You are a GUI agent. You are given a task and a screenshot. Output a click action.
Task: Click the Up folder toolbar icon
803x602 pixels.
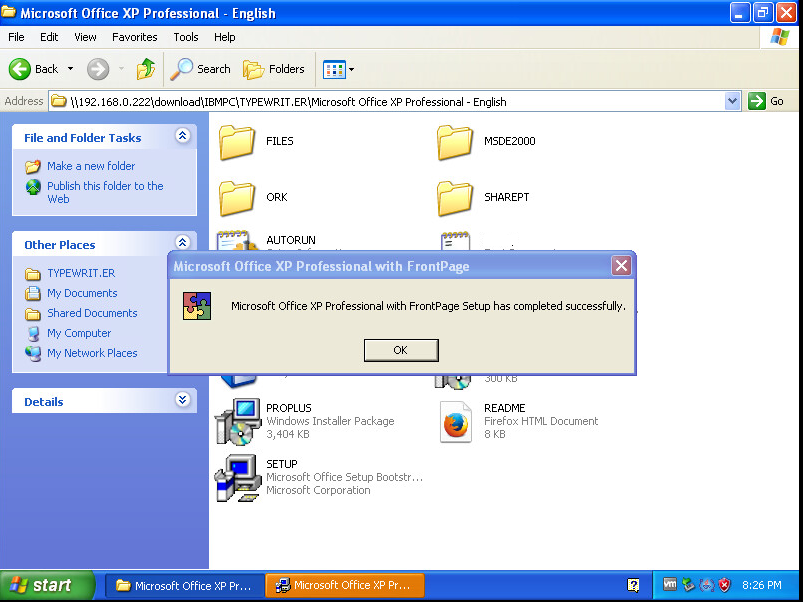tap(146, 69)
